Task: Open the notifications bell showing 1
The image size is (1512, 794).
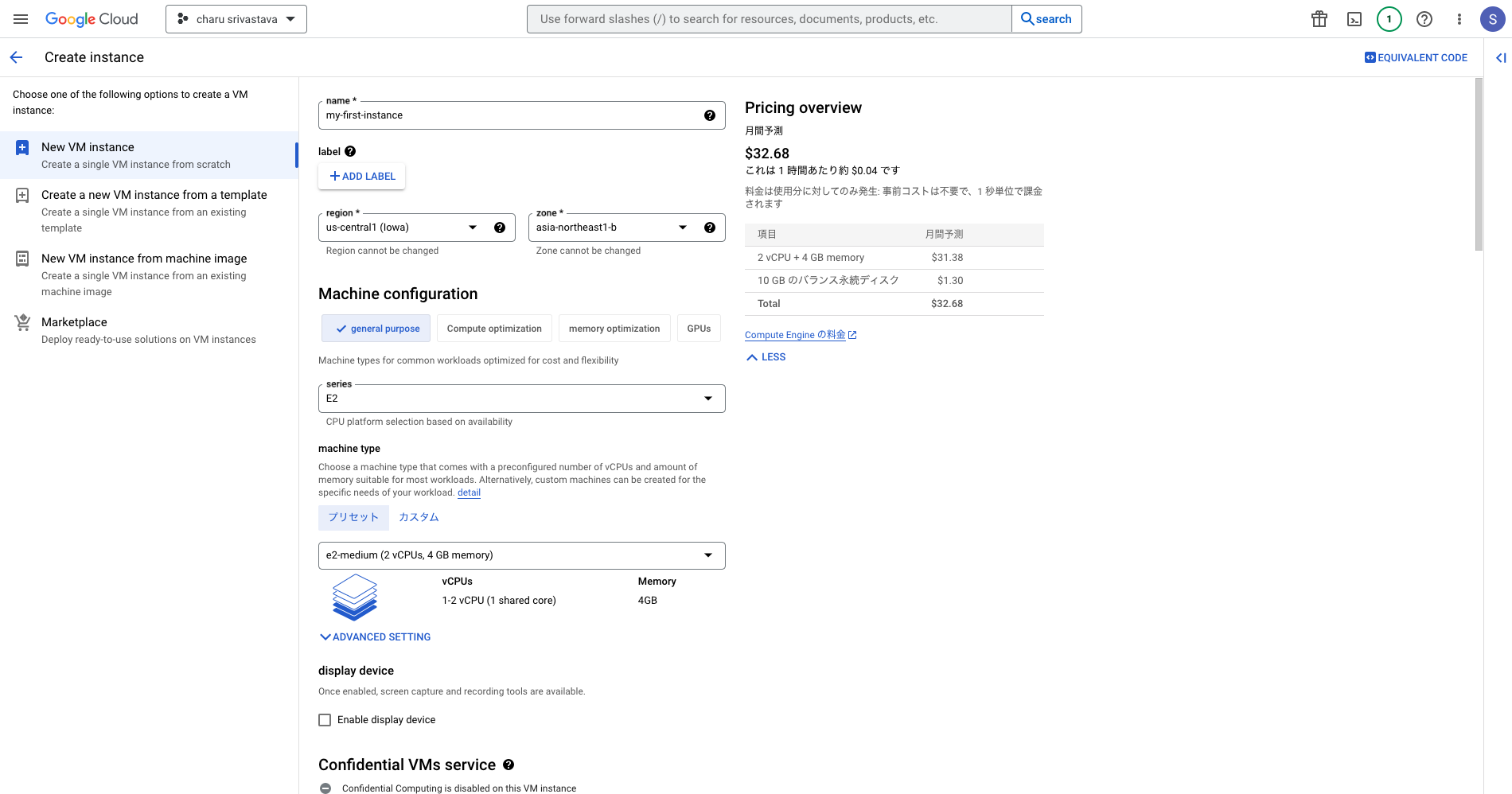Action: 1389,18
